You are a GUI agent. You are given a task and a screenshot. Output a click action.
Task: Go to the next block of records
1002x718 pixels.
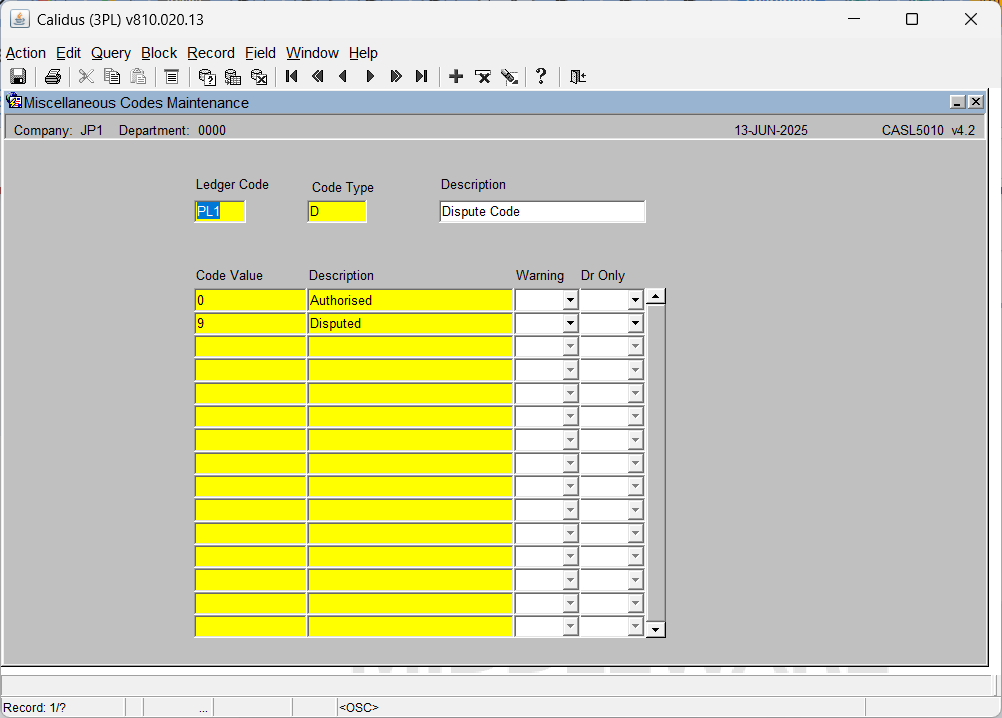tap(396, 77)
